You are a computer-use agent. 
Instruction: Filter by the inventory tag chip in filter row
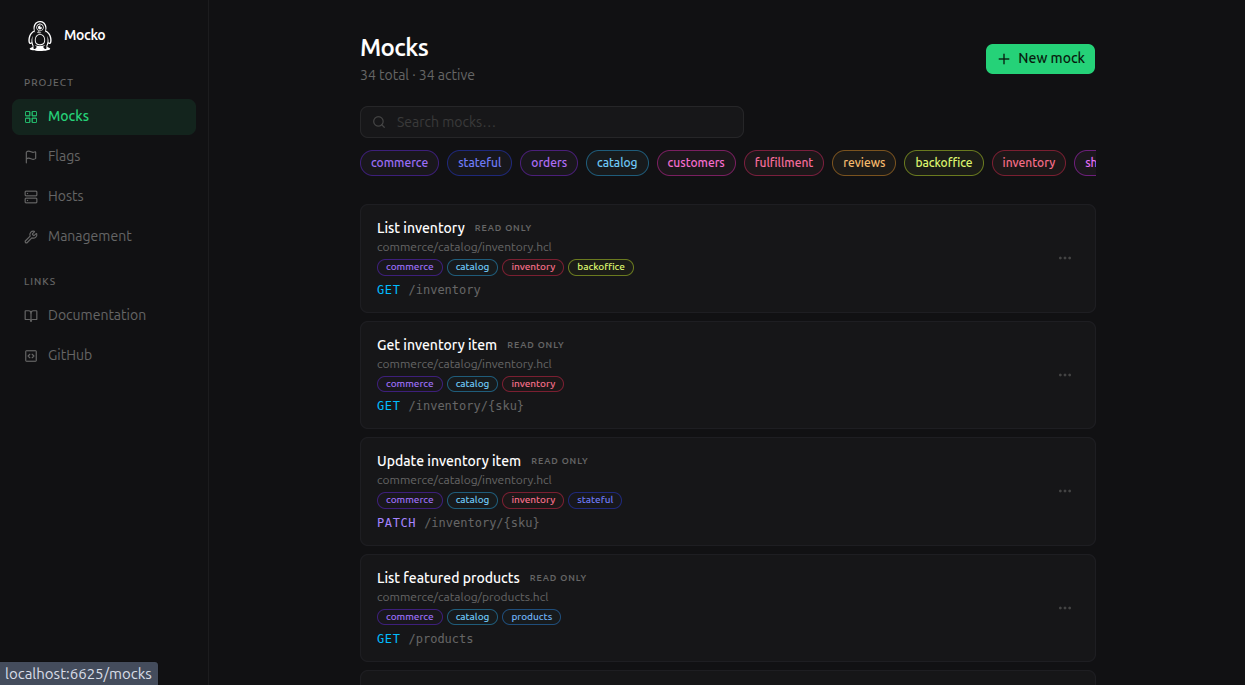click(x=1029, y=163)
